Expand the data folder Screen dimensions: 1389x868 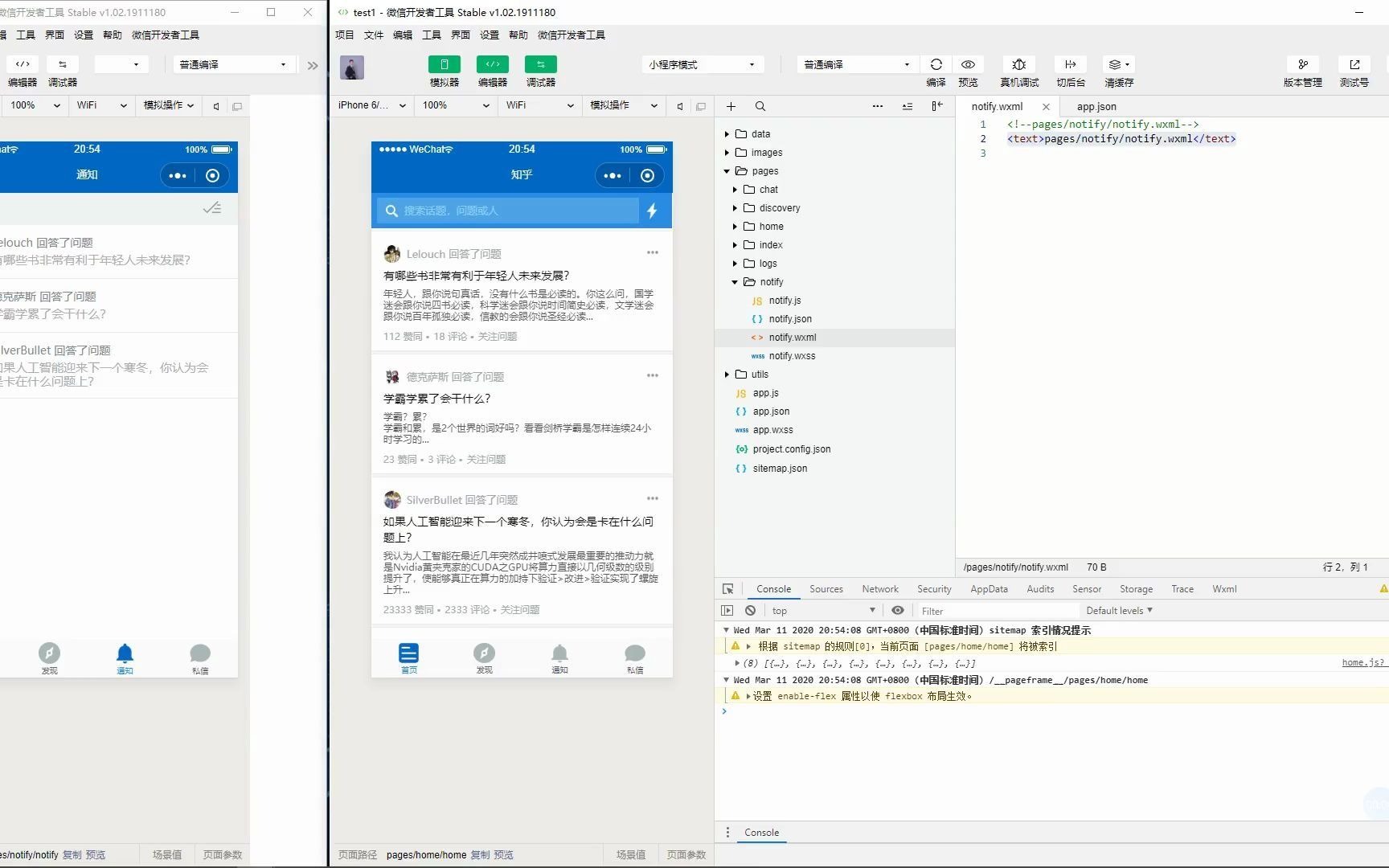coord(727,134)
